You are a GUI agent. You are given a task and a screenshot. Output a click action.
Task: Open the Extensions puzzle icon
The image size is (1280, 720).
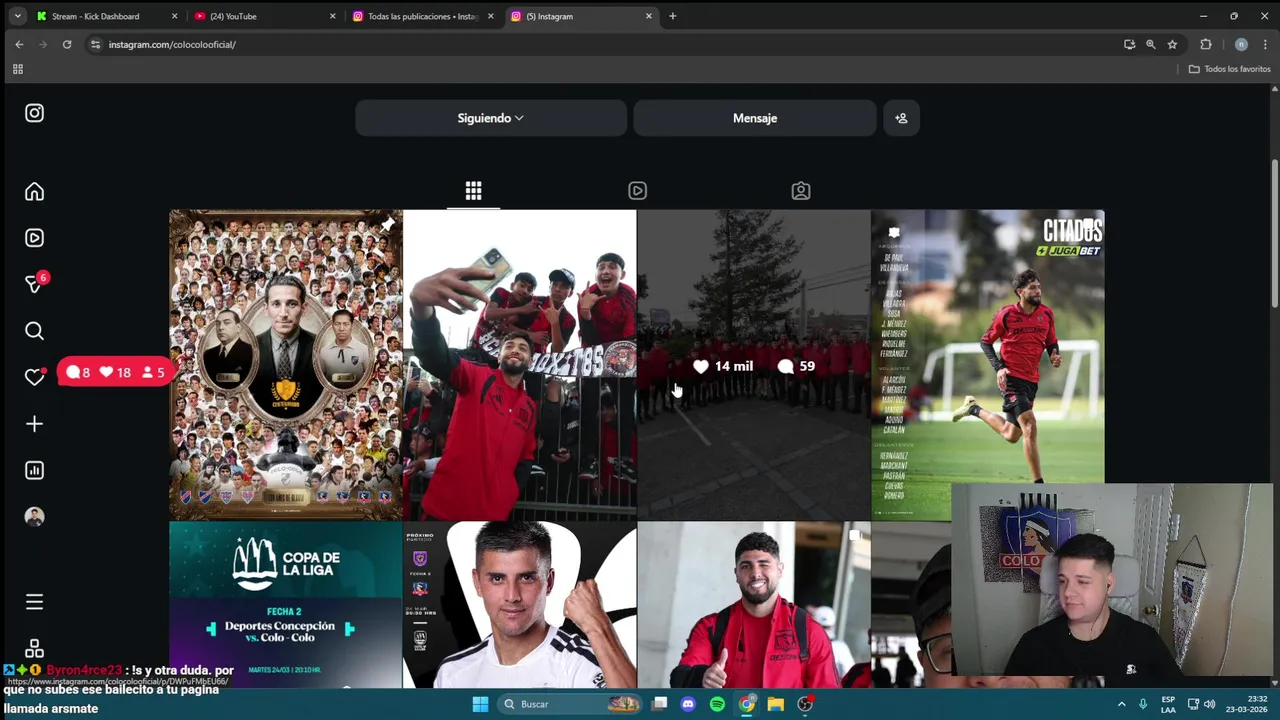coord(1206,44)
